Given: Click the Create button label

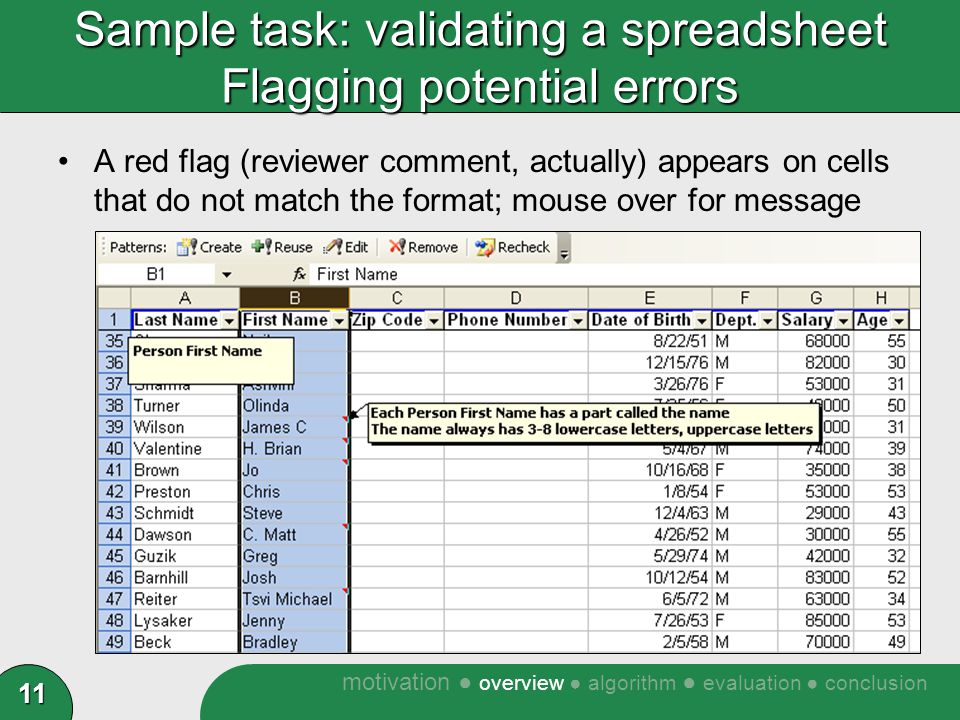Looking at the screenshot, I should [220, 247].
